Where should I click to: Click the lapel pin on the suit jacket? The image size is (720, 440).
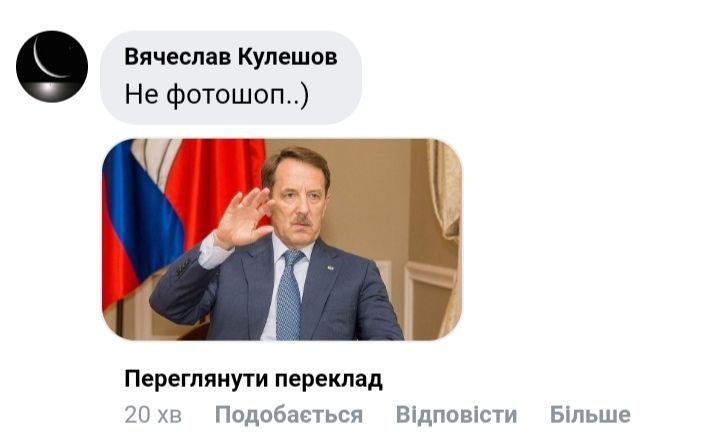(x=330, y=267)
